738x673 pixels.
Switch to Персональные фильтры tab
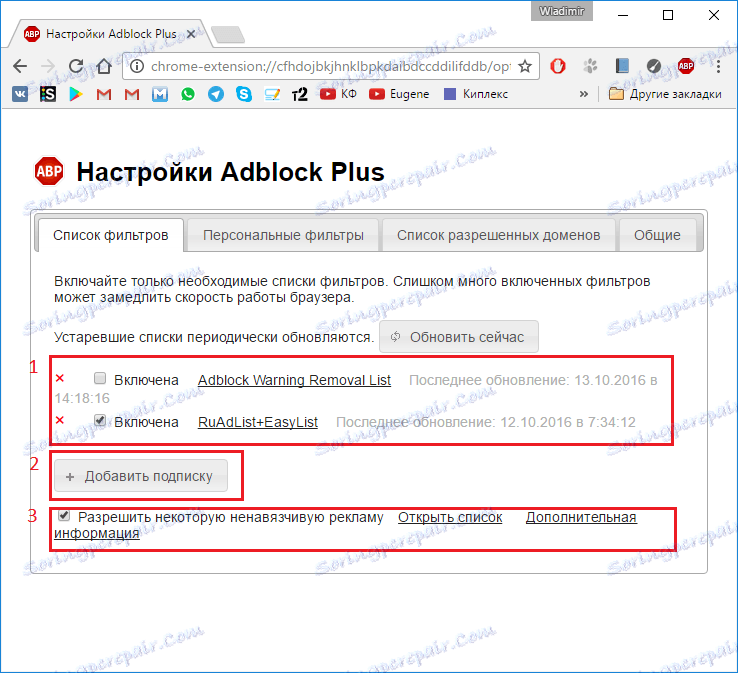click(283, 235)
